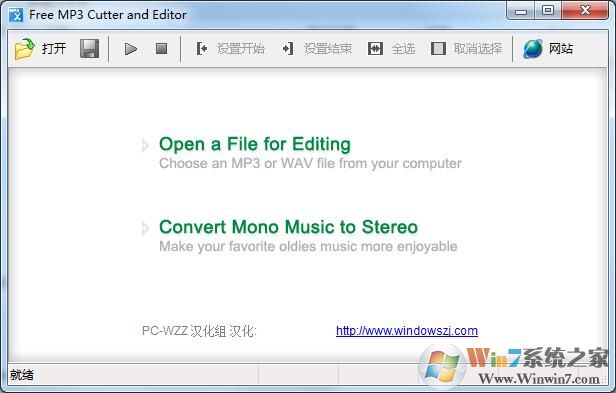Close the Free MP3 Cutter and Editor window
The width and height of the screenshot is (616, 393).
(585, 11)
